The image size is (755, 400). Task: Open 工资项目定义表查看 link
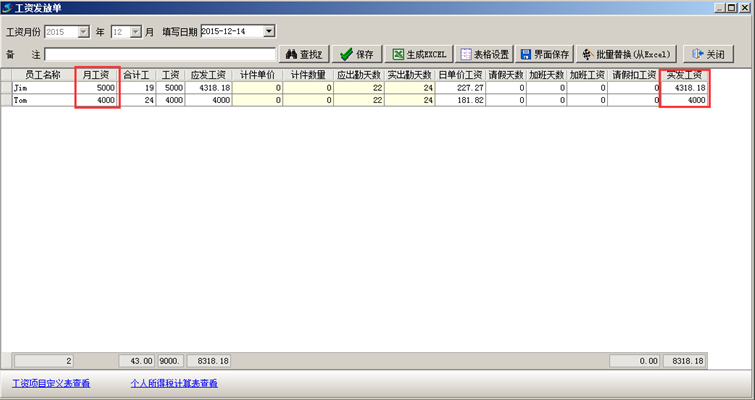coord(50,383)
